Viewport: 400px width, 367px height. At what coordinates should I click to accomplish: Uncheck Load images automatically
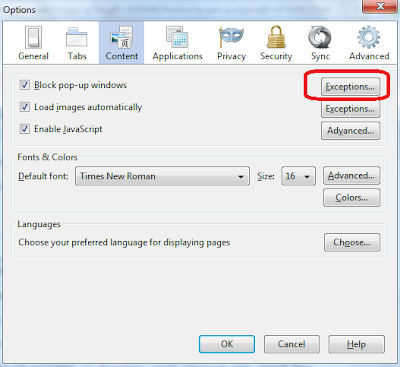[24, 107]
